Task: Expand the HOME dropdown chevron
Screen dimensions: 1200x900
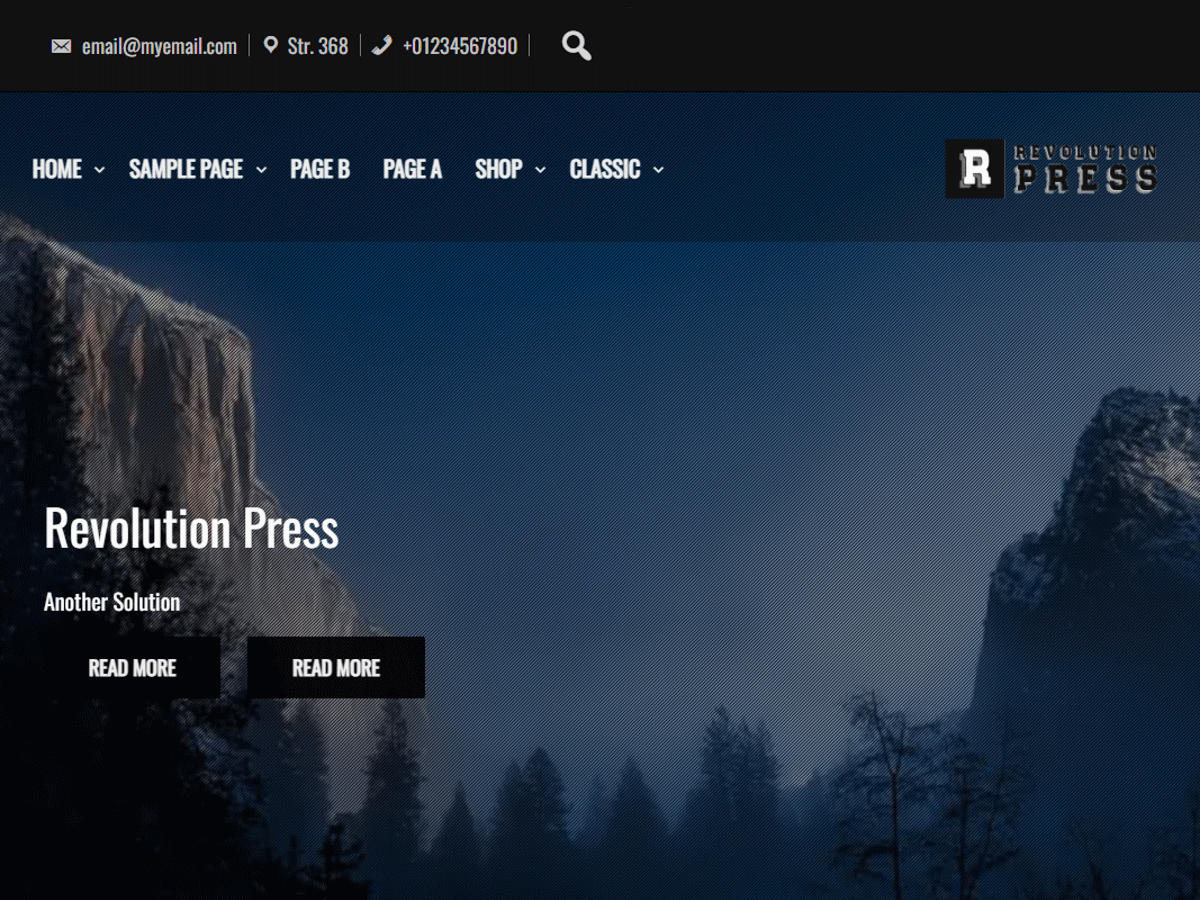Action: click(99, 170)
